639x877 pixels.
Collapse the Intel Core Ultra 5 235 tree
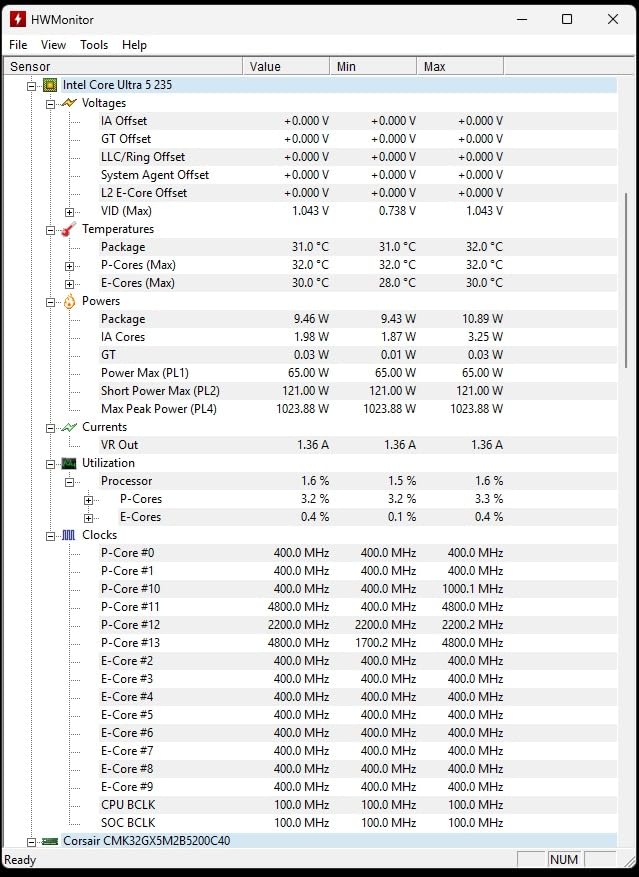(x=32, y=85)
